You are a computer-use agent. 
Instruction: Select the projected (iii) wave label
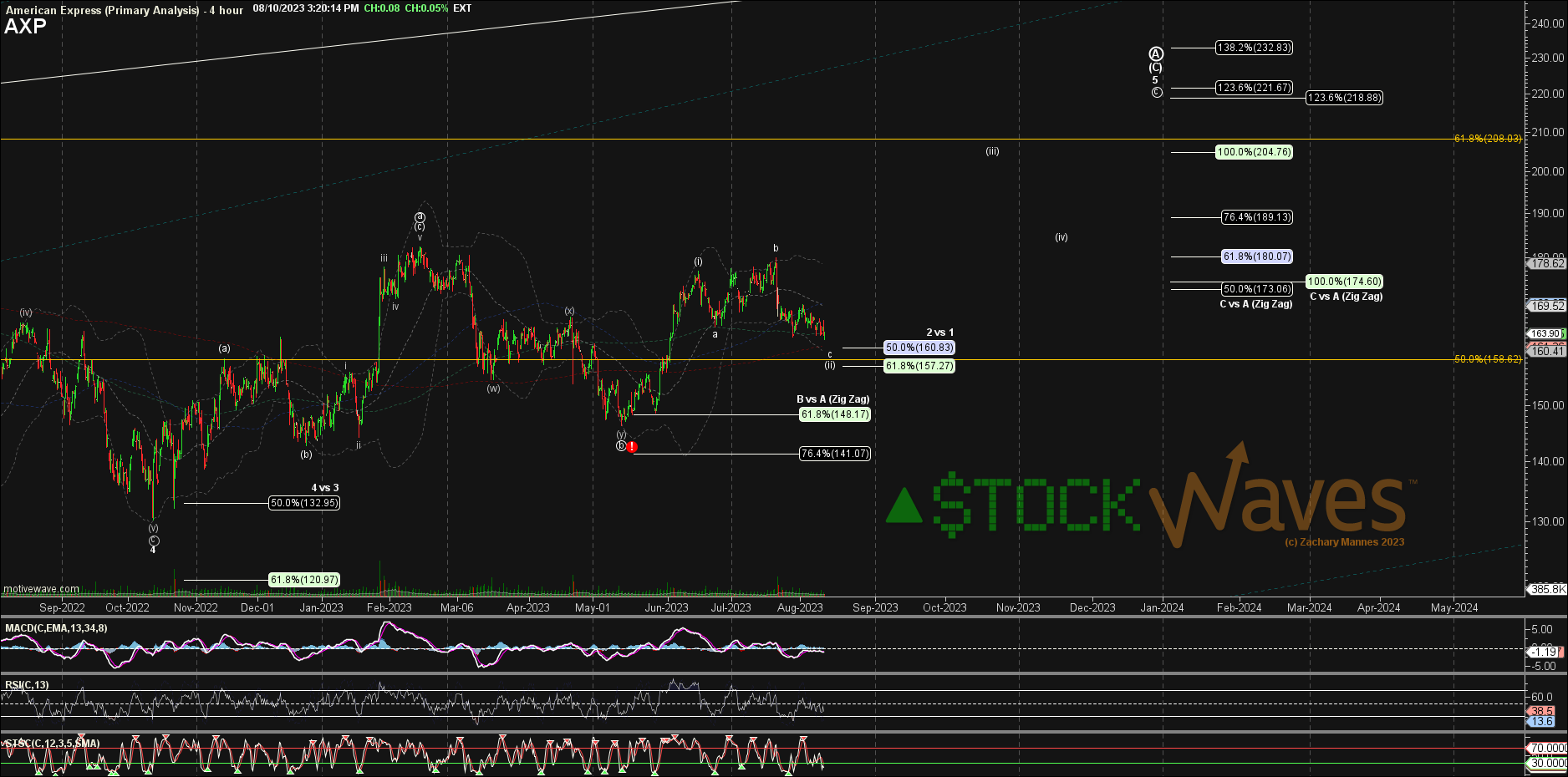click(992, 151)
